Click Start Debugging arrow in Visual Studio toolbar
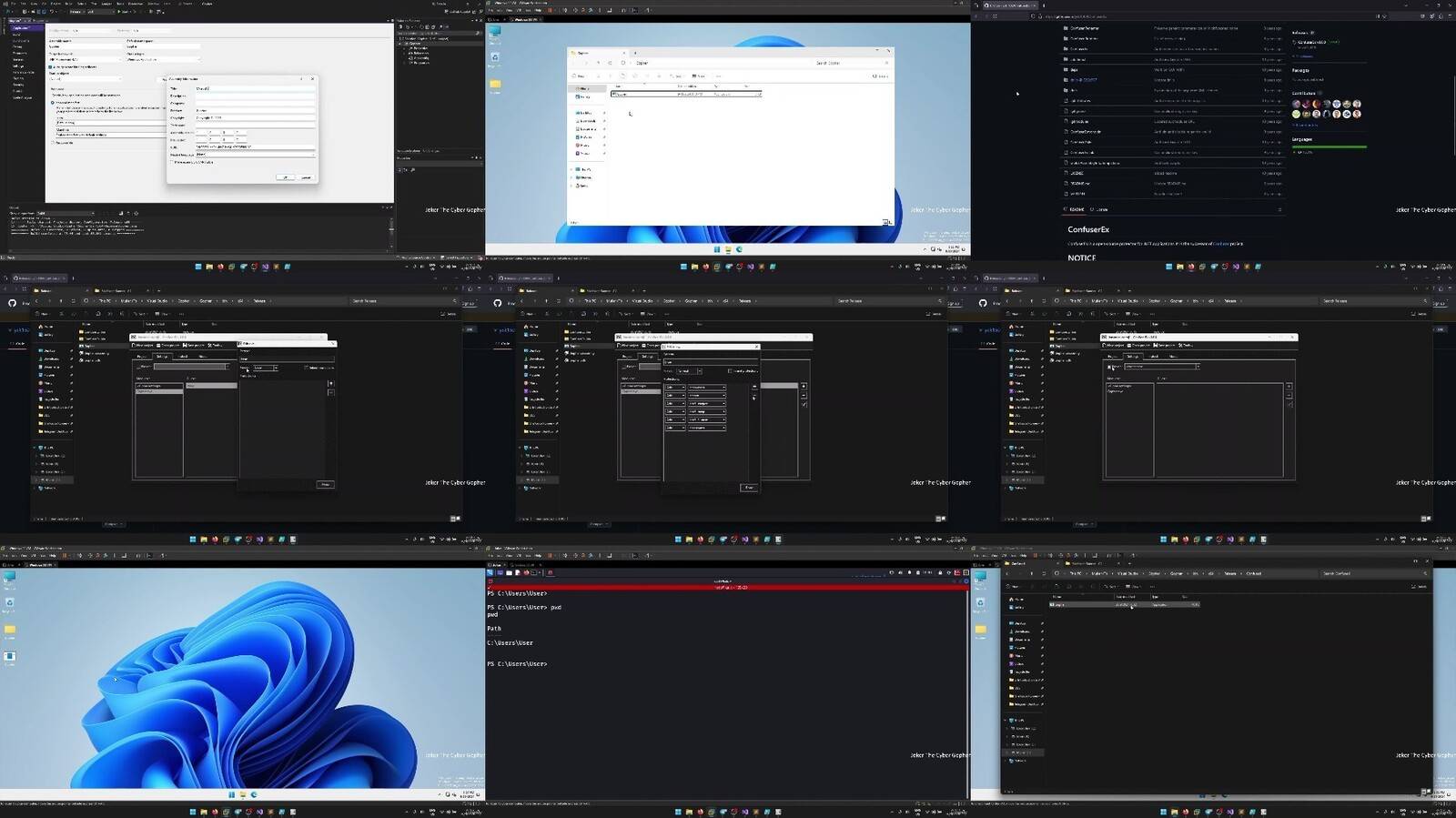Image resolution: width=1456 pixels, height=818 pixels. pos(119,12)
